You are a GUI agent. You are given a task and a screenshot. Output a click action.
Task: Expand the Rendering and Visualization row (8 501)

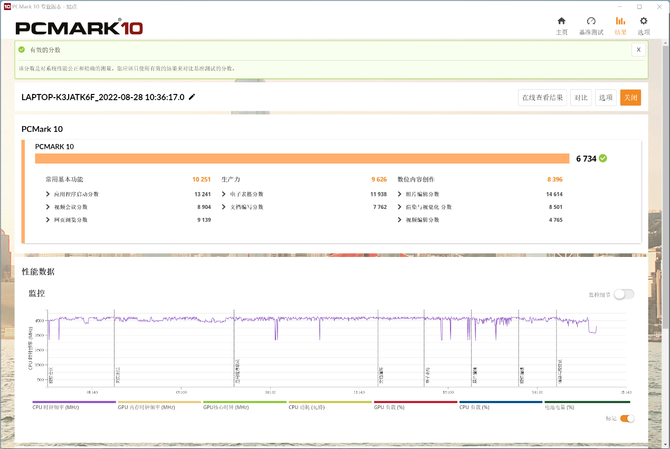tap(480, 207)
